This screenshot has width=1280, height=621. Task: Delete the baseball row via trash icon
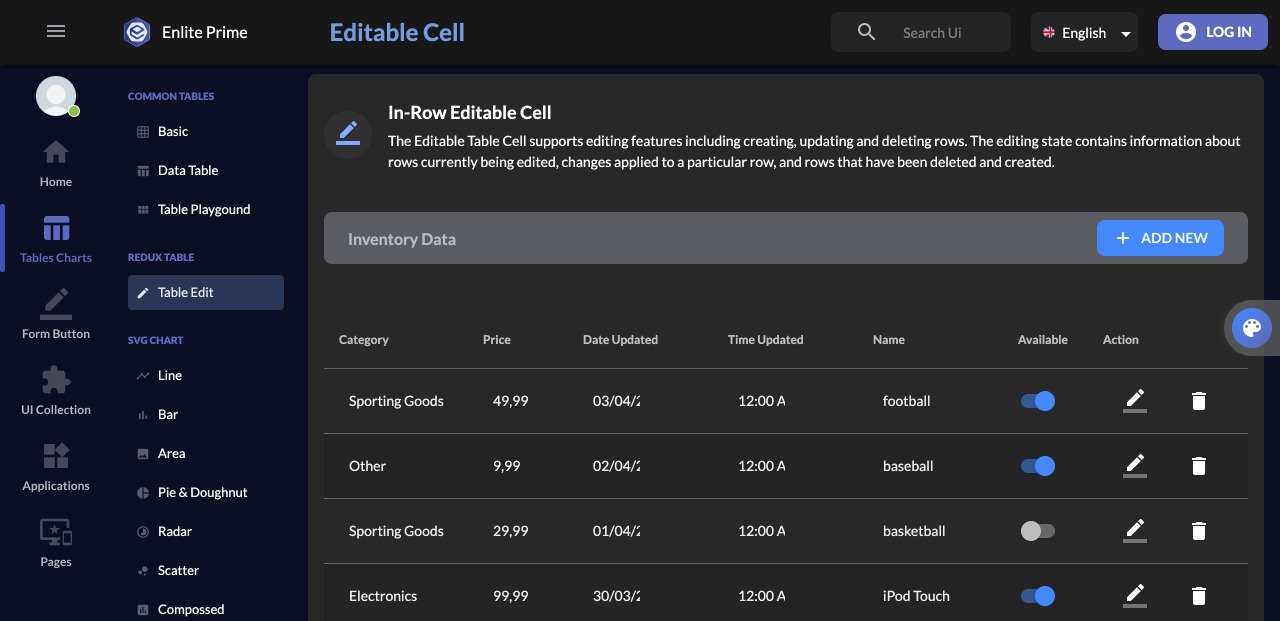pos(1199,466)
